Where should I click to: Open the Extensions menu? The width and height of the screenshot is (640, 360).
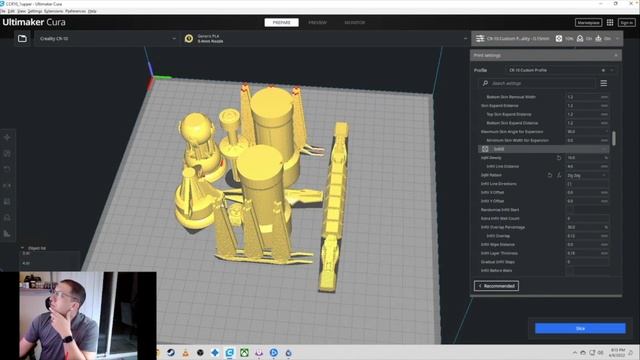53,11
